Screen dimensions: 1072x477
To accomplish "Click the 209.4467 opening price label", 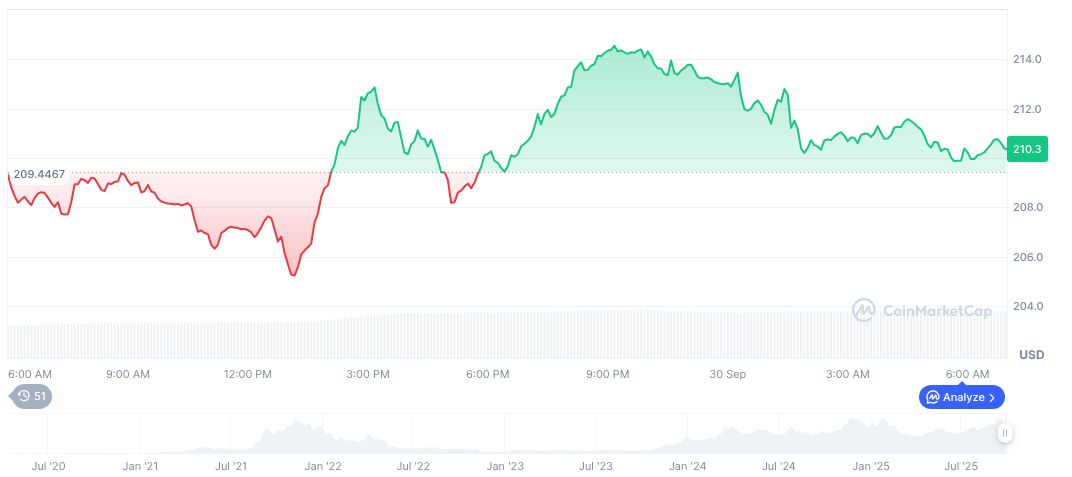I will 39,174.
